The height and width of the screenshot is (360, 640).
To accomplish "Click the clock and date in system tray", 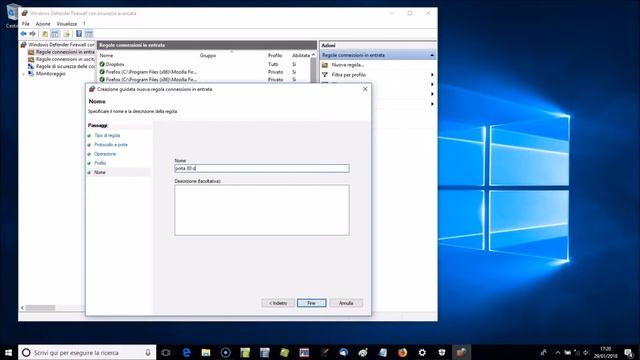I will click(x=606, y=353).
